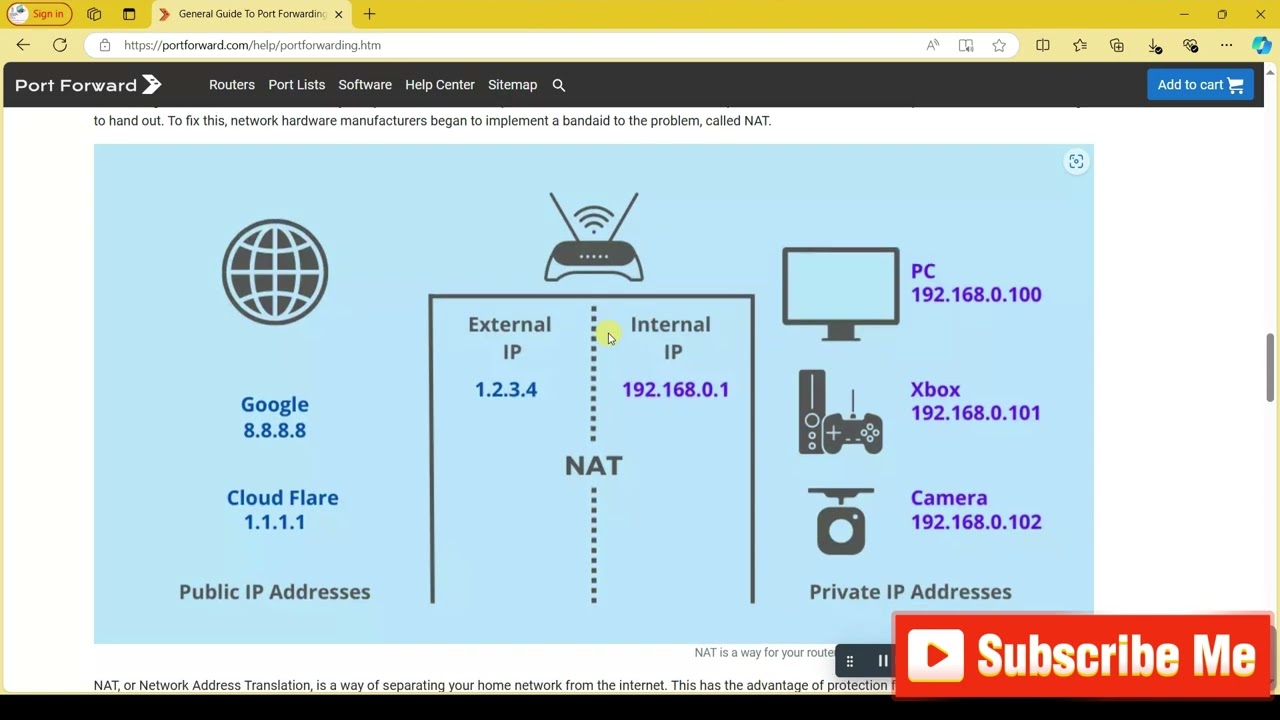
Task: Minimize the browser window
Action: (1184, 14)
